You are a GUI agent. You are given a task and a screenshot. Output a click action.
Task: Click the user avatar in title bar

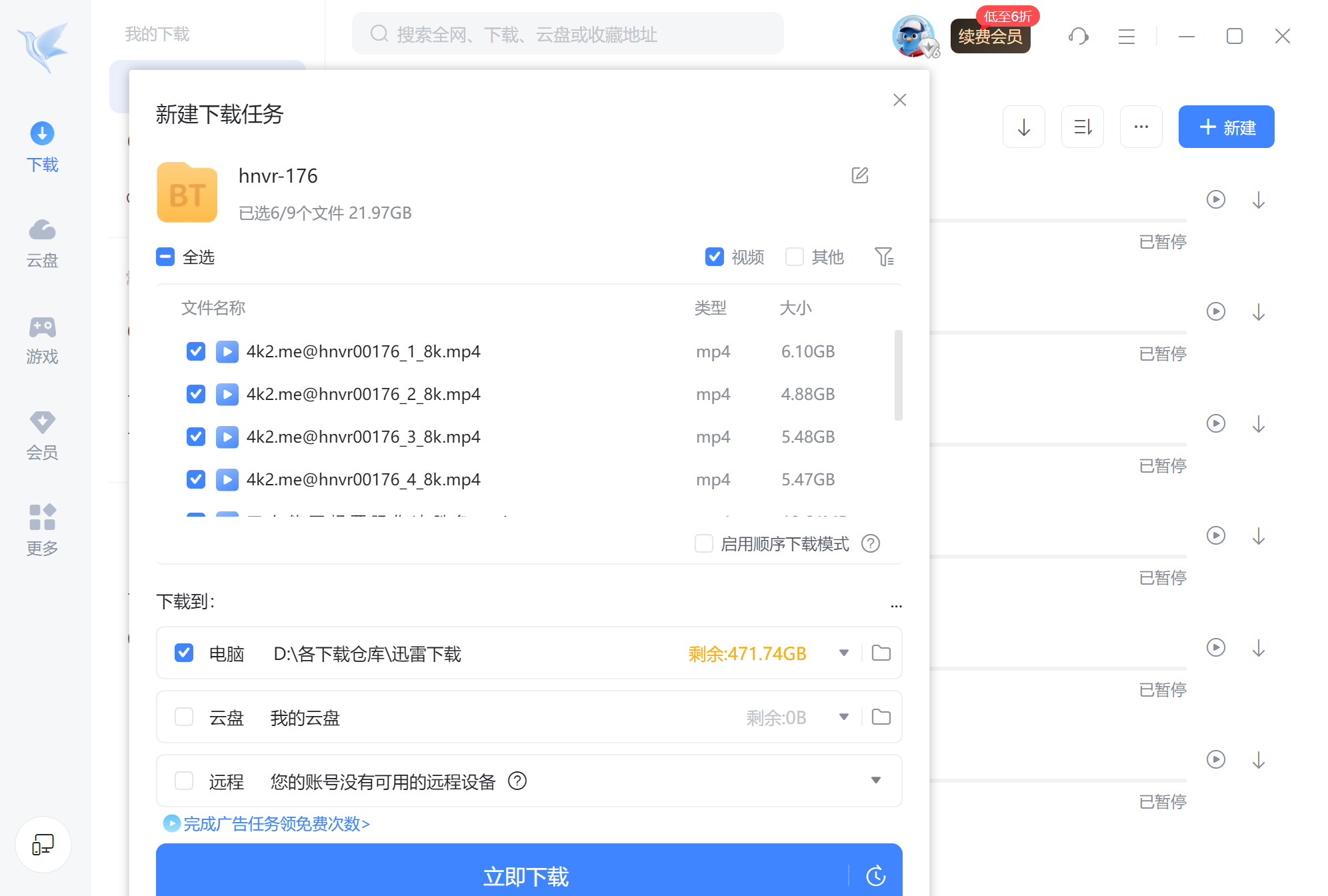point(913,36)
